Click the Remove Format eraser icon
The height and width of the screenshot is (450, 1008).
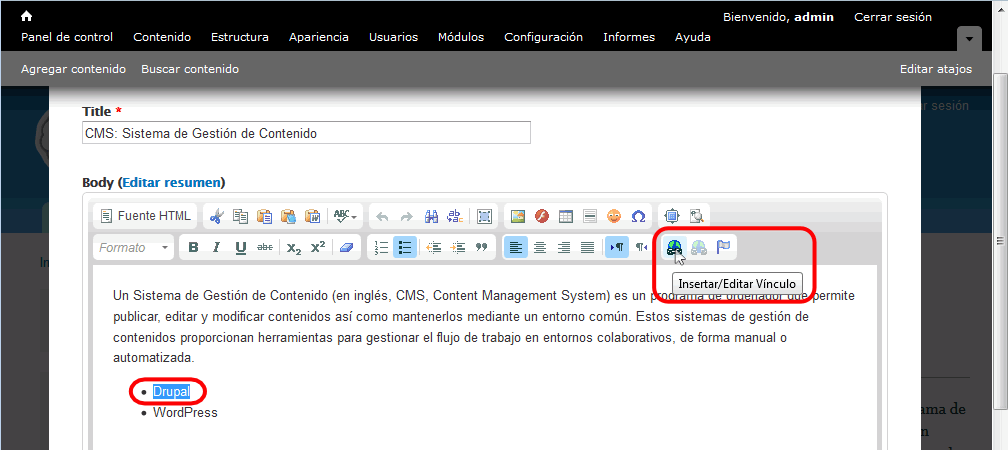coord(346,248)
